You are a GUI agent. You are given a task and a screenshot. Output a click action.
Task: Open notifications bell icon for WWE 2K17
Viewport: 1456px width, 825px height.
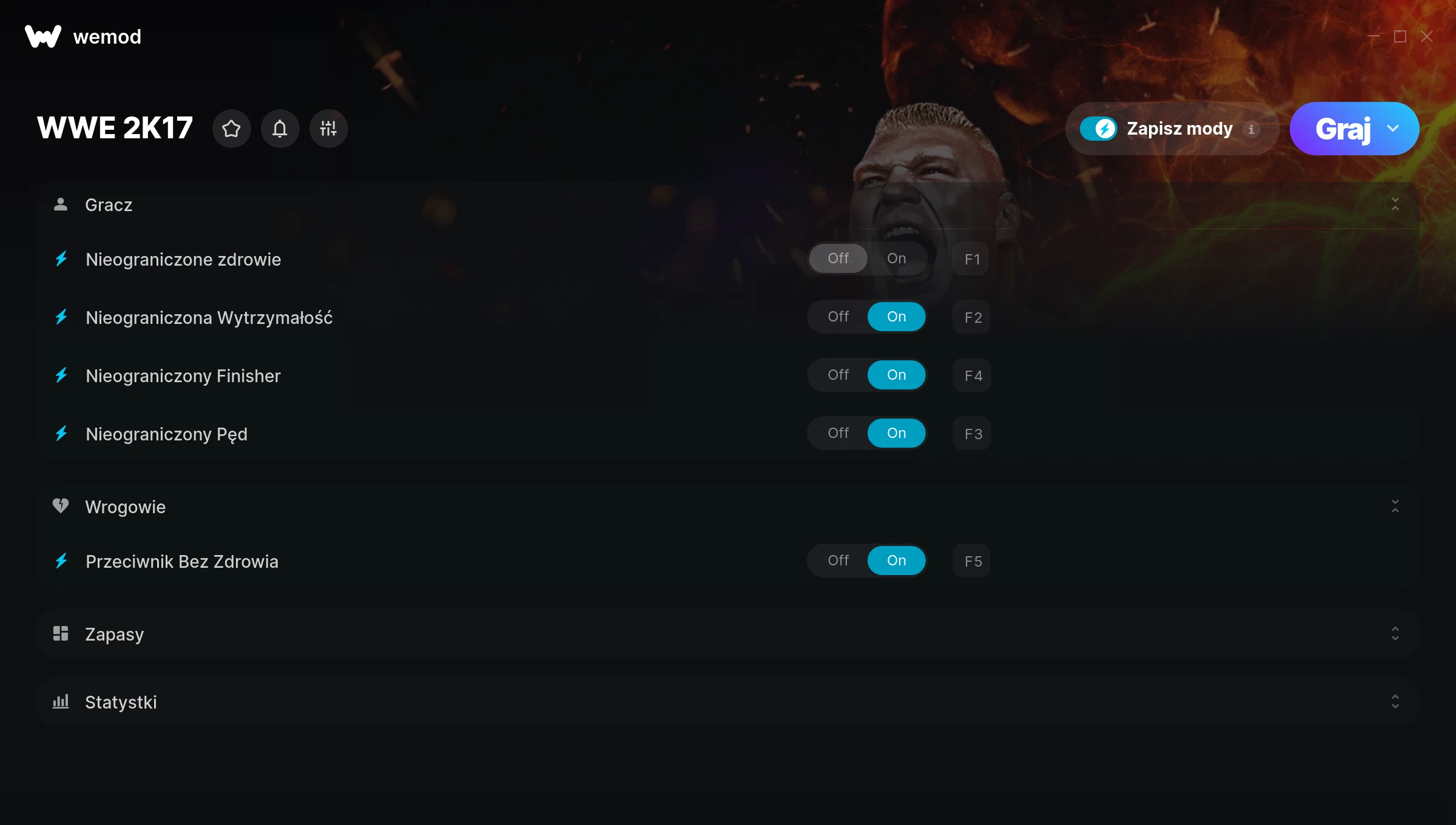280,129
